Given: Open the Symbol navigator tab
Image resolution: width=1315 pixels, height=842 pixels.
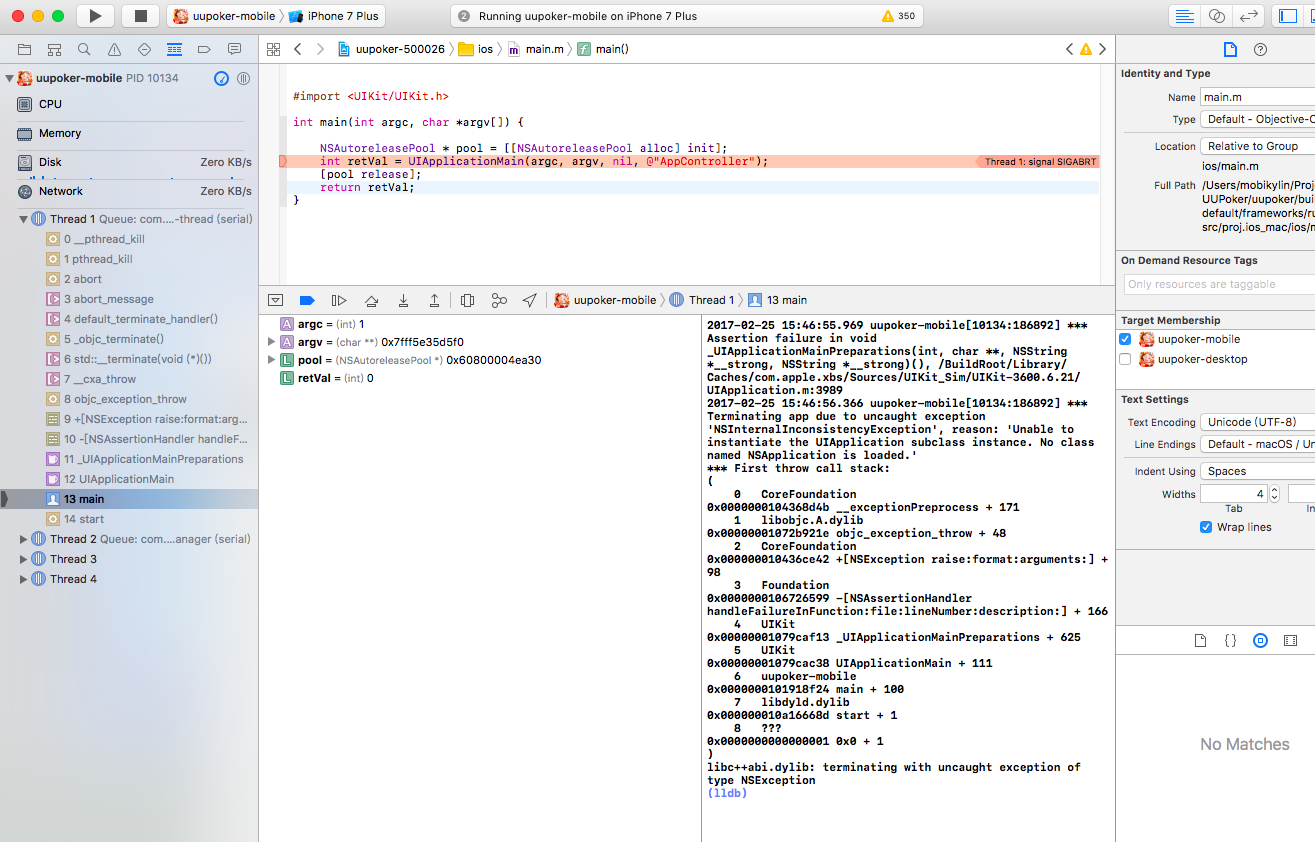Looking at the screenshot, I should click(54, 49).
